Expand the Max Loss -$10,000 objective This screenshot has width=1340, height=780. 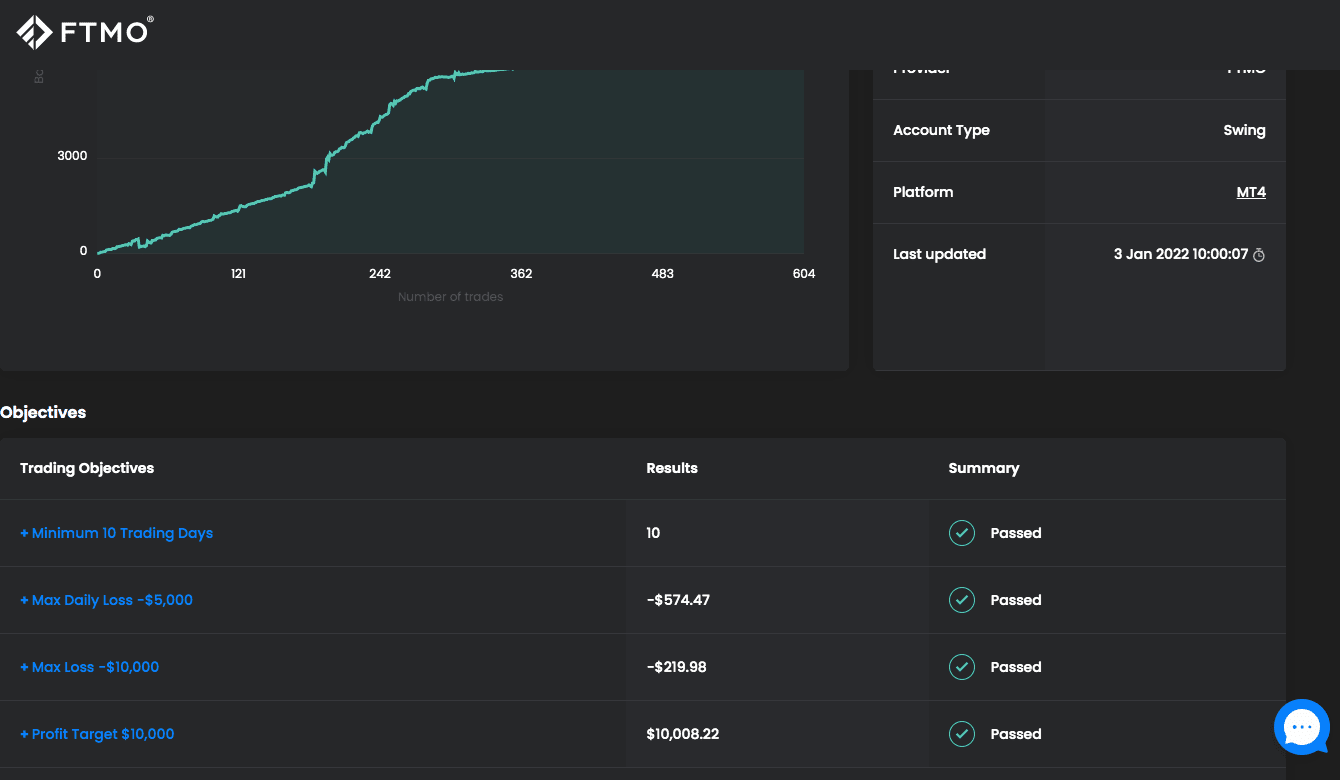click(89, 667)
